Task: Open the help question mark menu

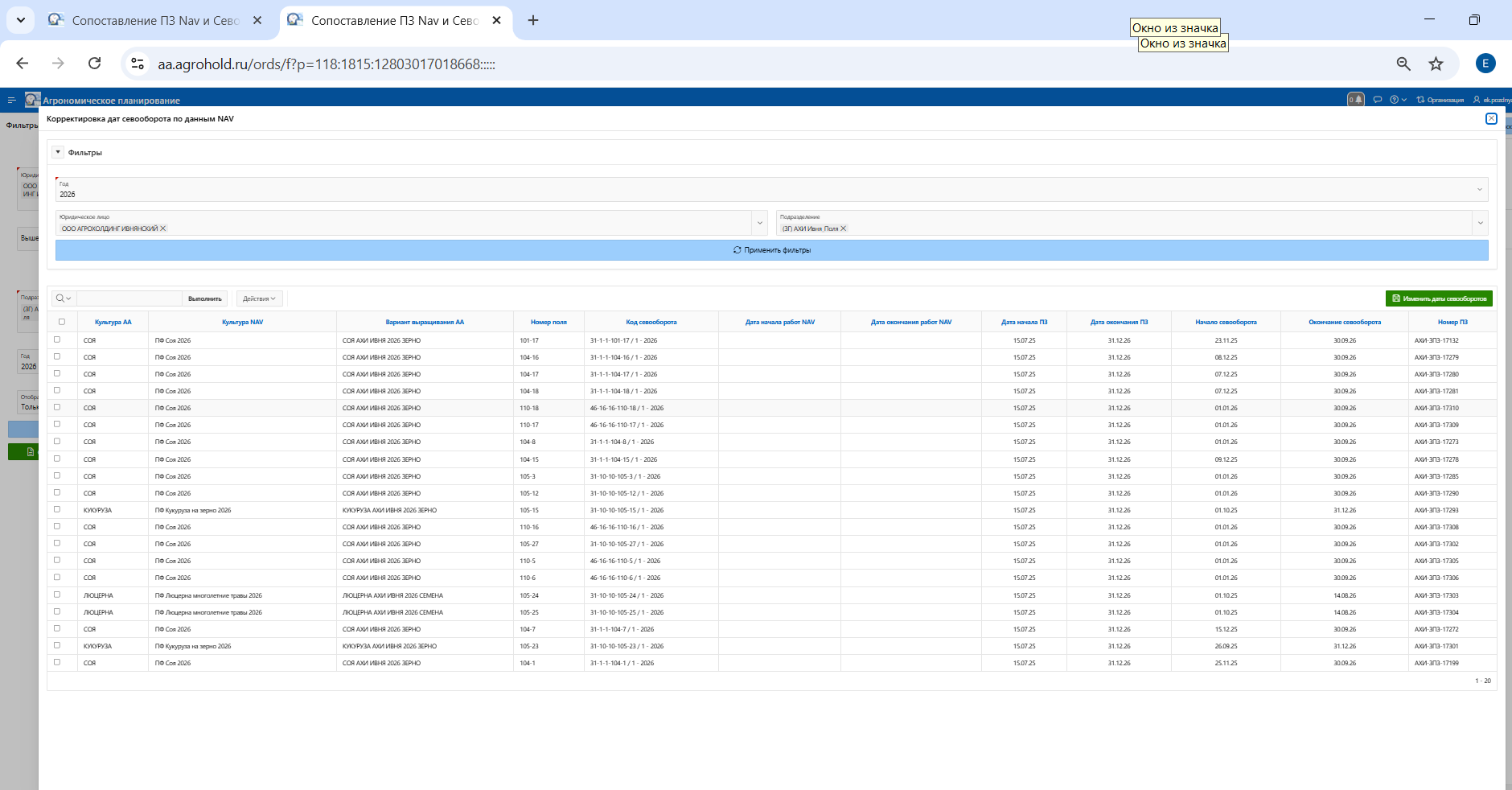Action: [x=1395, y=100]
